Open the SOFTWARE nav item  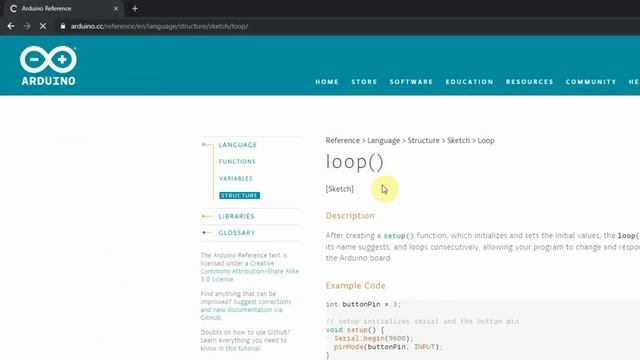411,82
